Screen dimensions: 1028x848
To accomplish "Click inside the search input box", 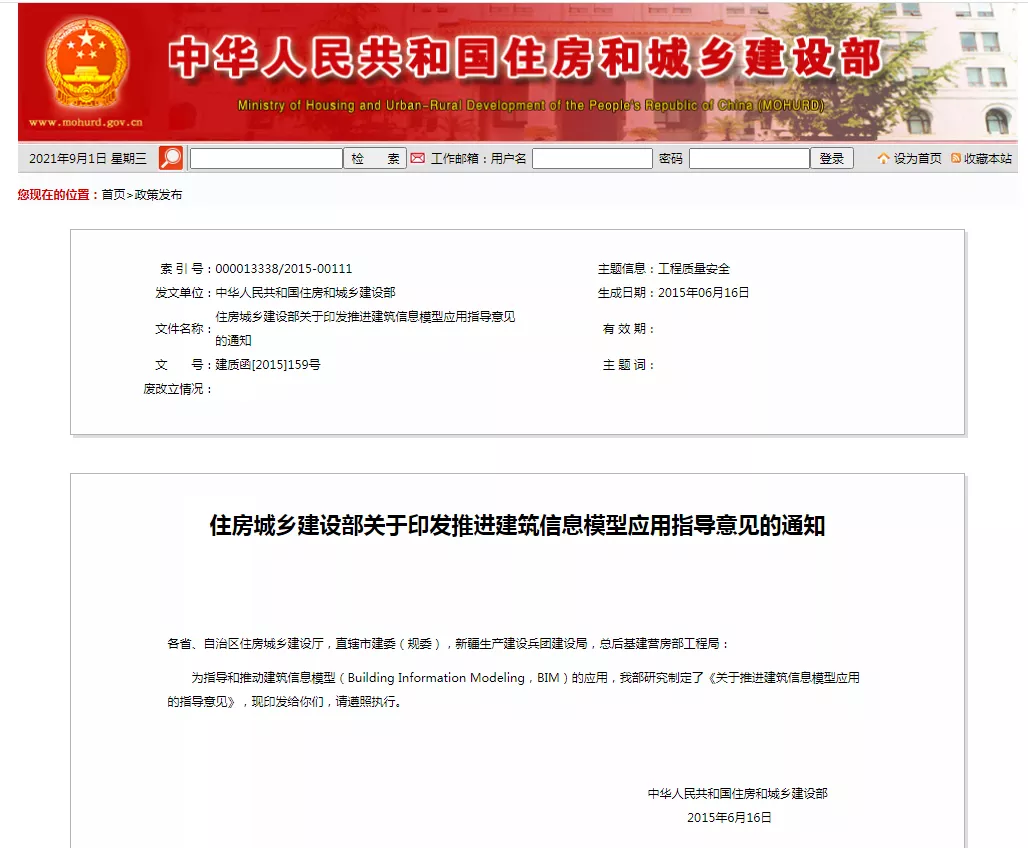I will (x=265, y=157).
